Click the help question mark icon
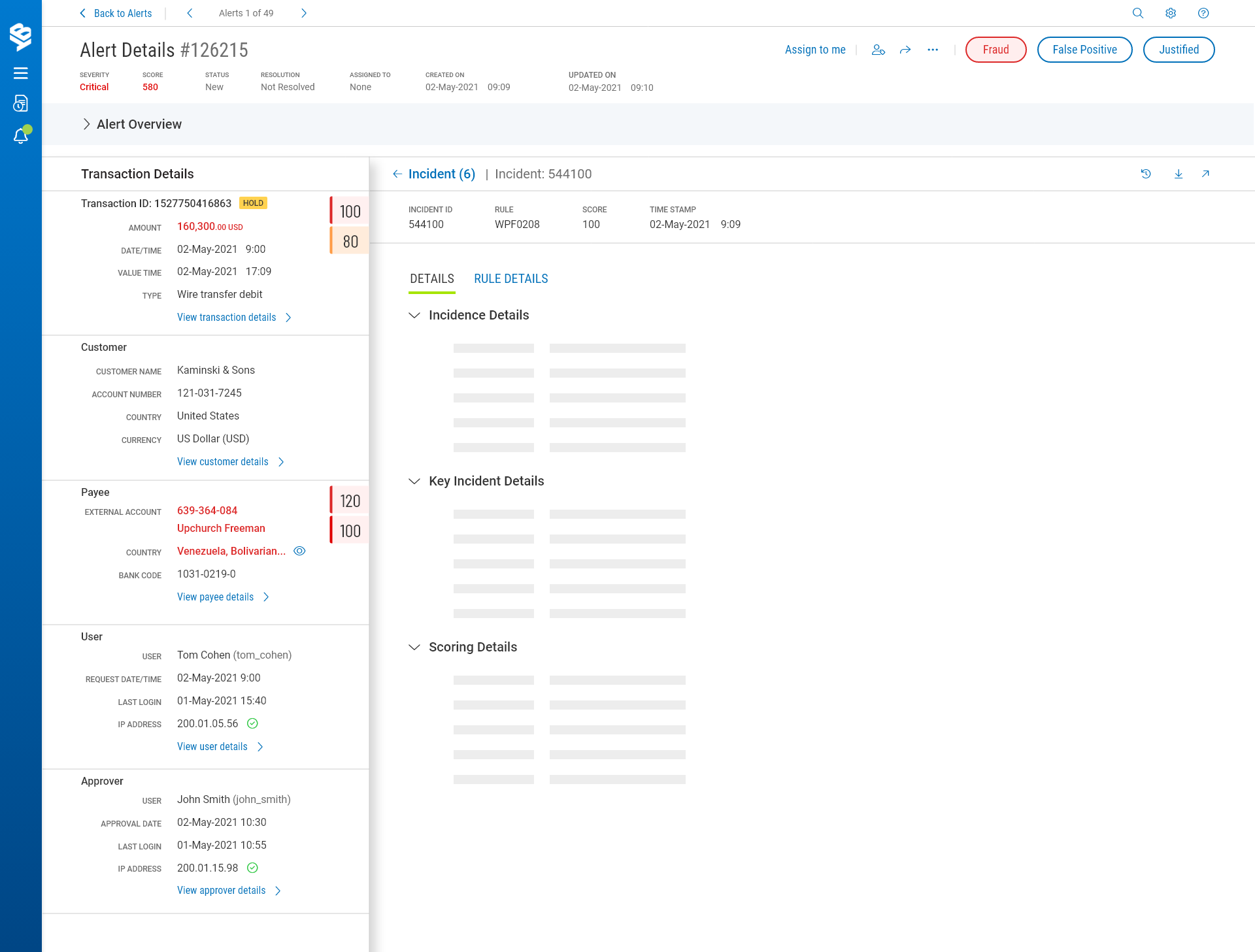 tap(1203, 13)
